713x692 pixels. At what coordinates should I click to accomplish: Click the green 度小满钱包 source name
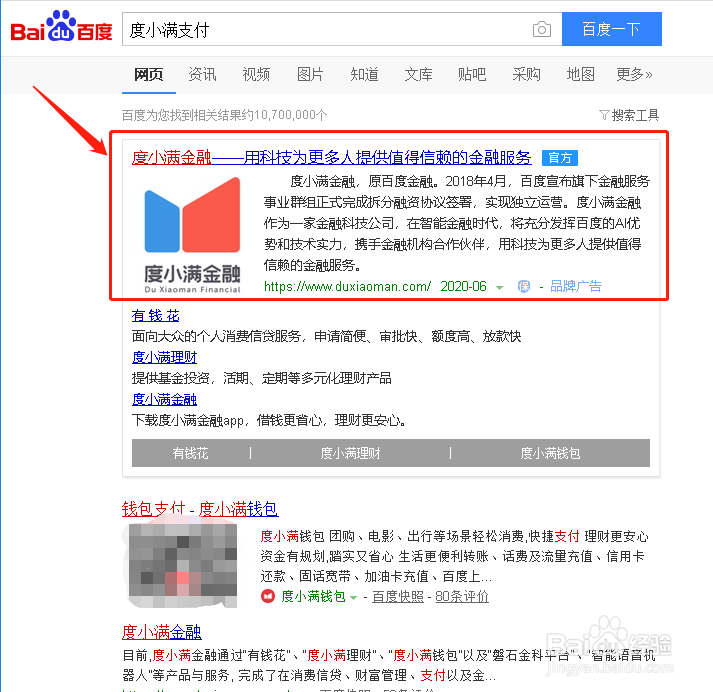point(313,596)
